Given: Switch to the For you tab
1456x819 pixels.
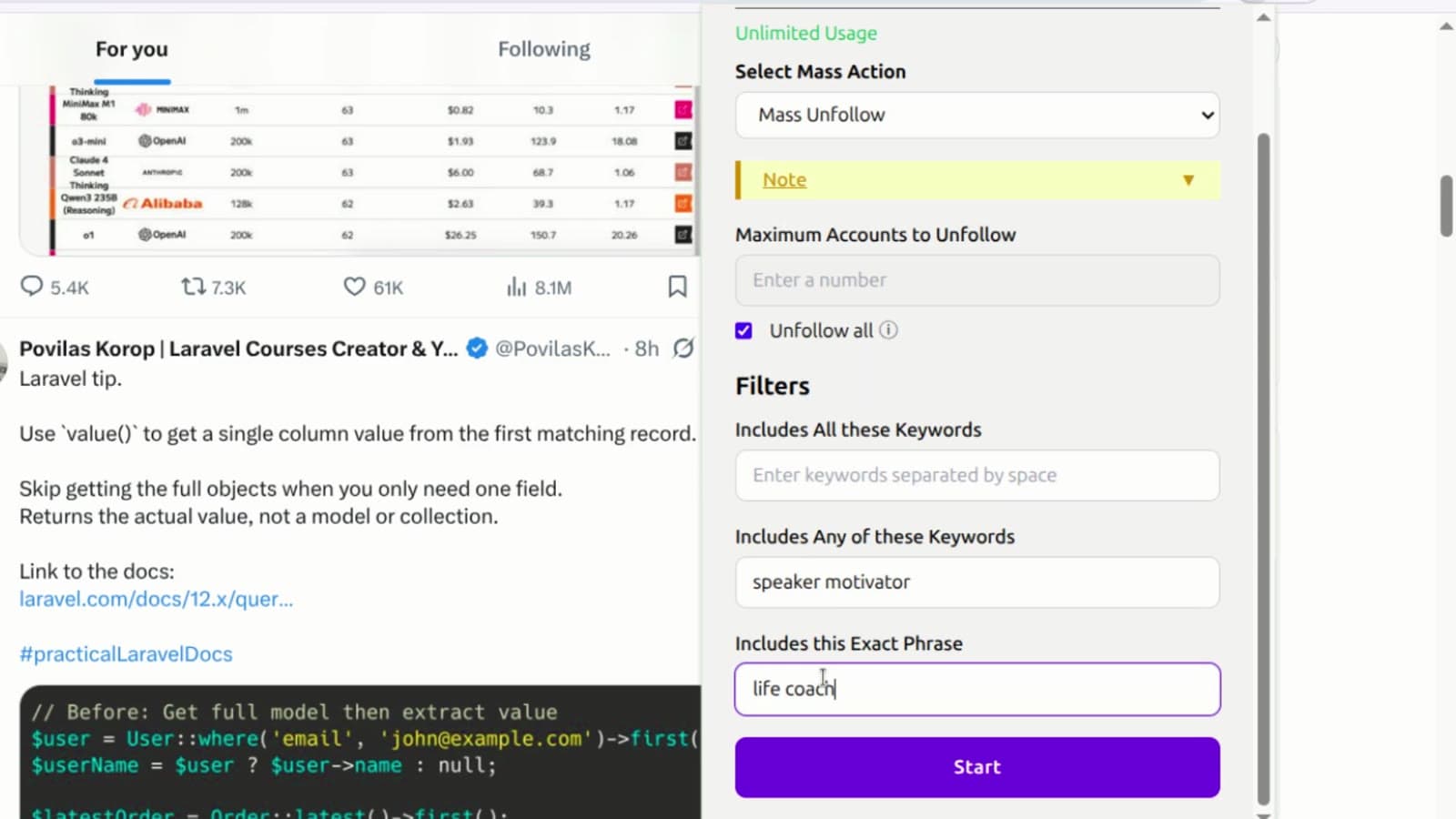Looking at the screenshot, I should (x=132, y=49).
